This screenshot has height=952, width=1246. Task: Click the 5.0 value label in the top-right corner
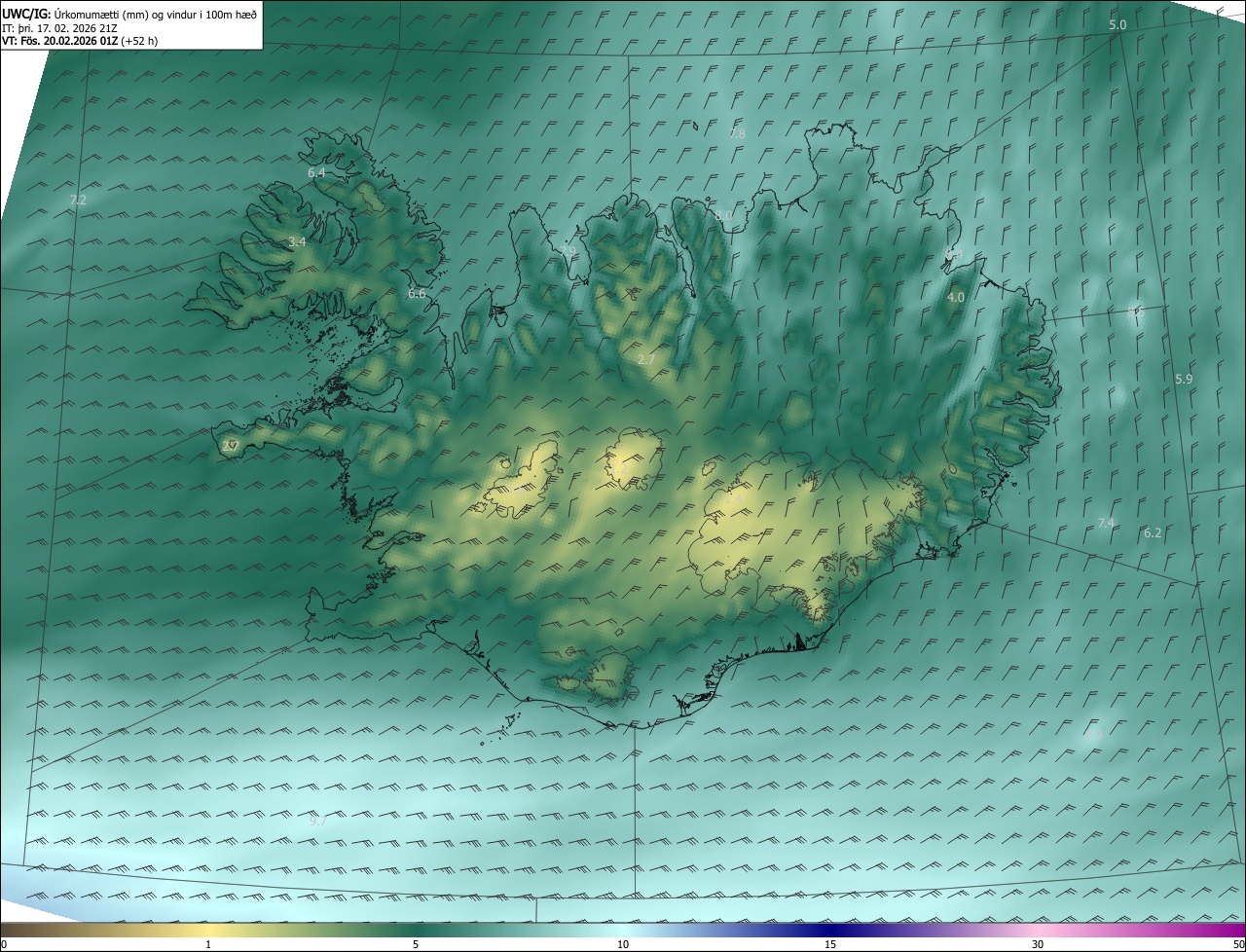tap(1118, 25)
